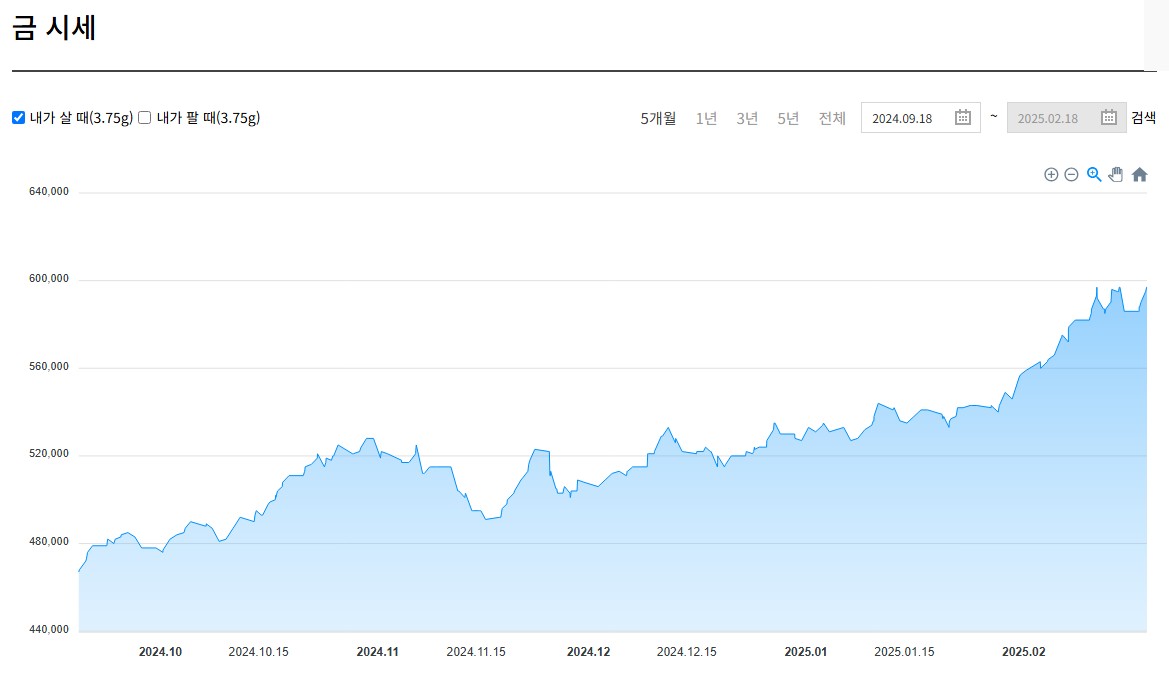Switch to the 1년 period
The height and width of the screenshot is (679, 1169).
(x=706, y=119)
